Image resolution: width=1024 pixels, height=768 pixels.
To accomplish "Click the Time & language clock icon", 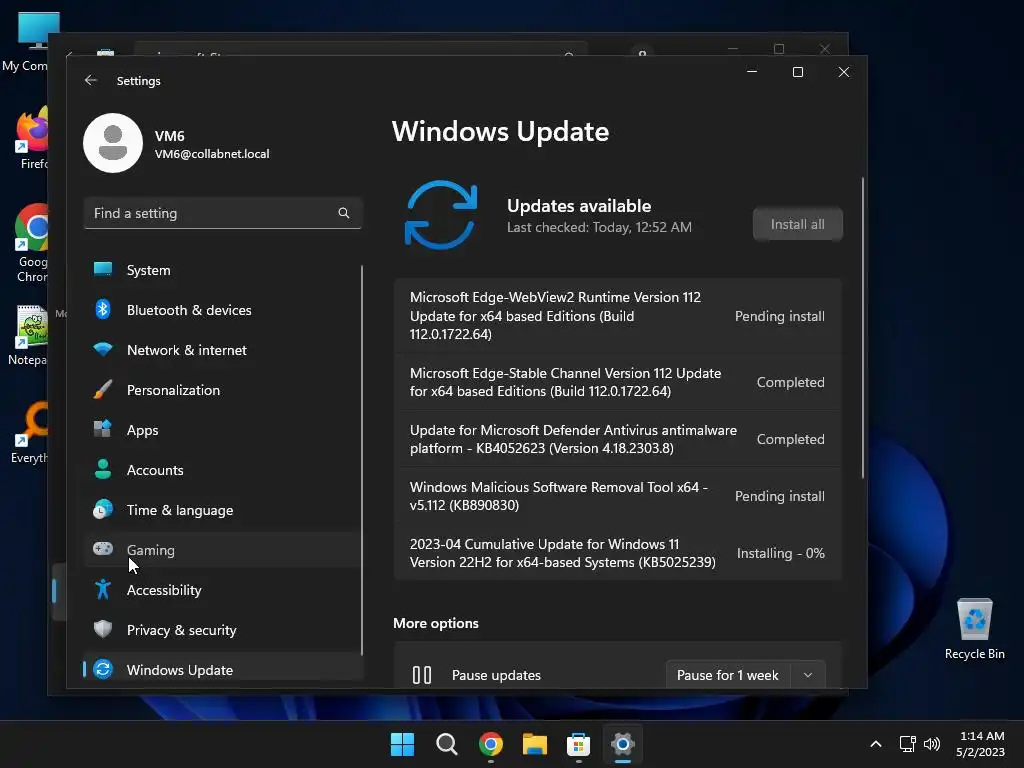I will click(x=103, y=509).
